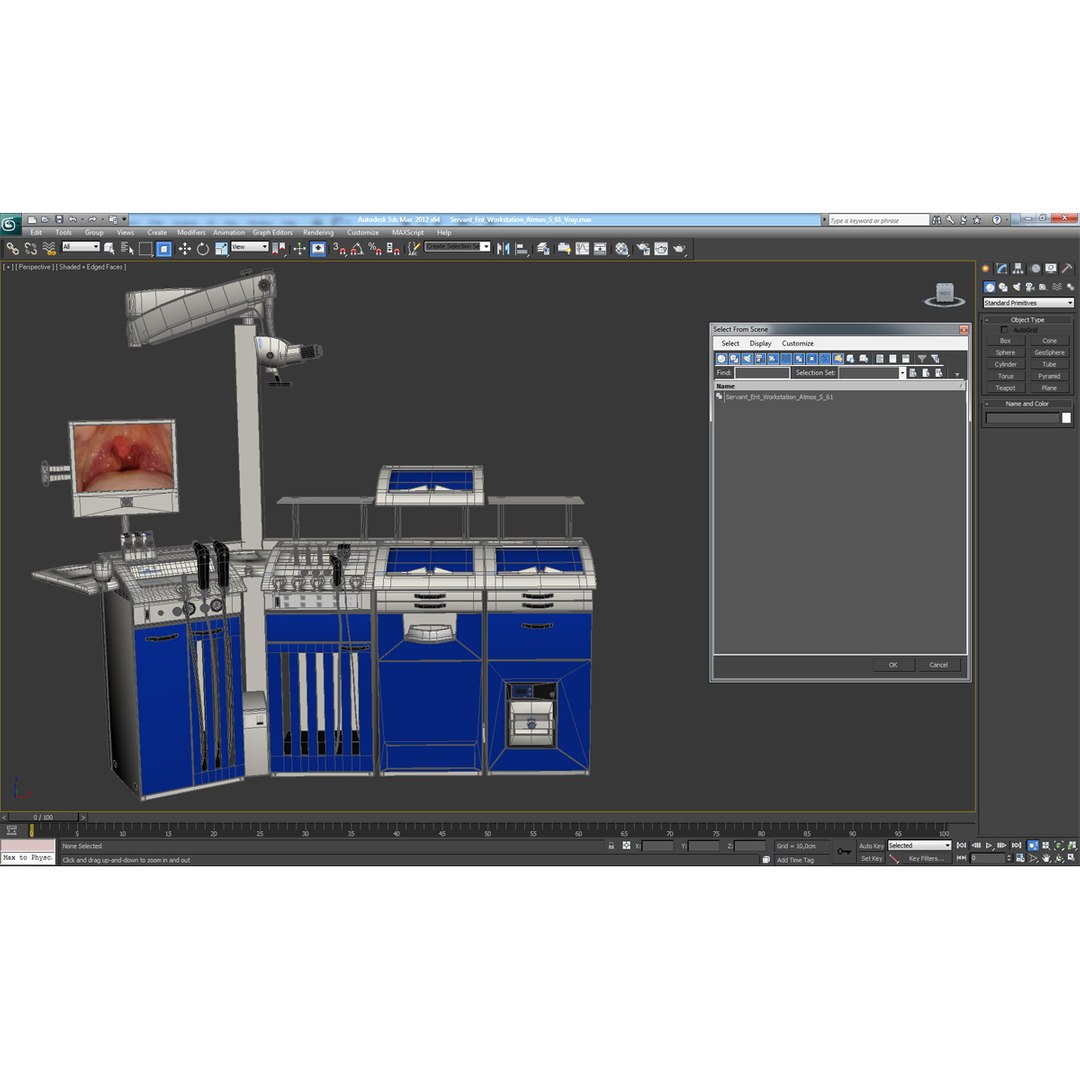Open Render Setup icon
Viewport: 1080px width, 1080px height.
(643, 249)
